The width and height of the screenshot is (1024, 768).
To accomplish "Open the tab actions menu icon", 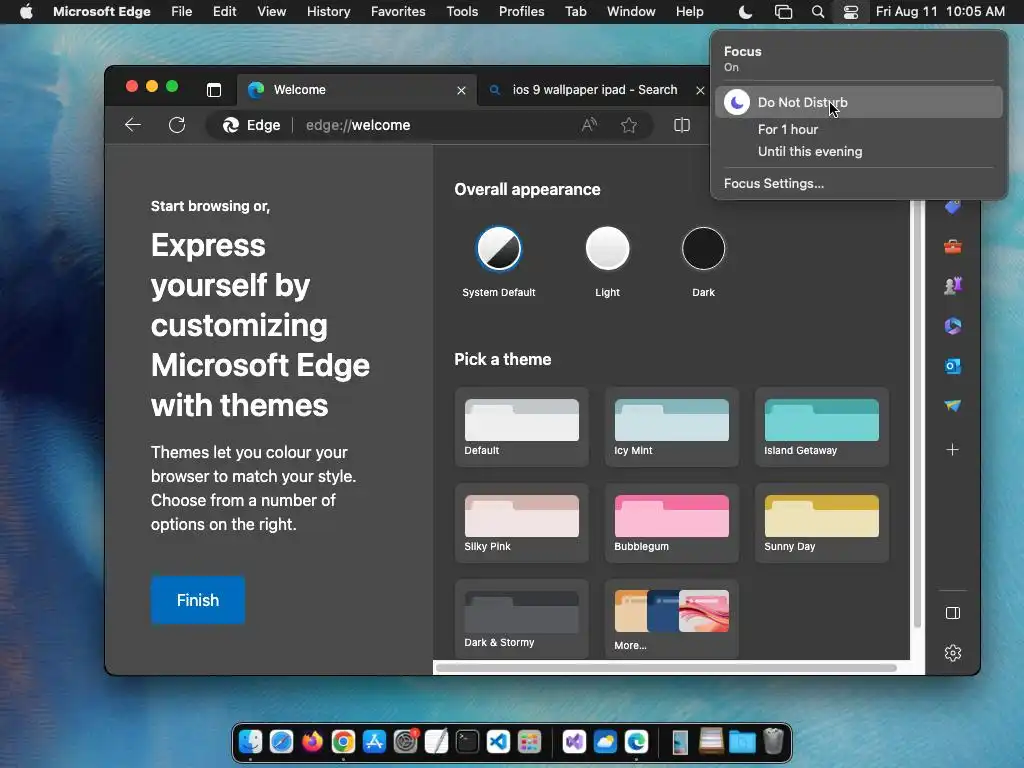I will [x=214, y=90].
